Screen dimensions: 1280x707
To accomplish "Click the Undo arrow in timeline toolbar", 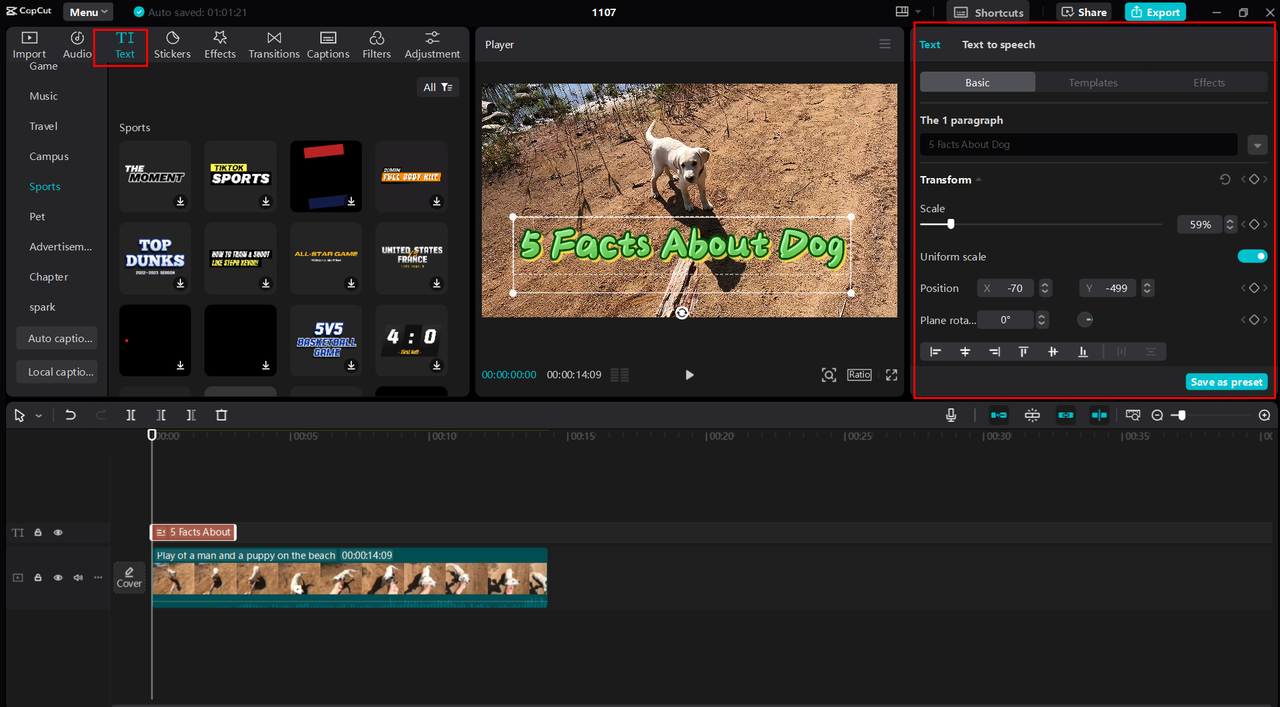I will coord(70,415).
